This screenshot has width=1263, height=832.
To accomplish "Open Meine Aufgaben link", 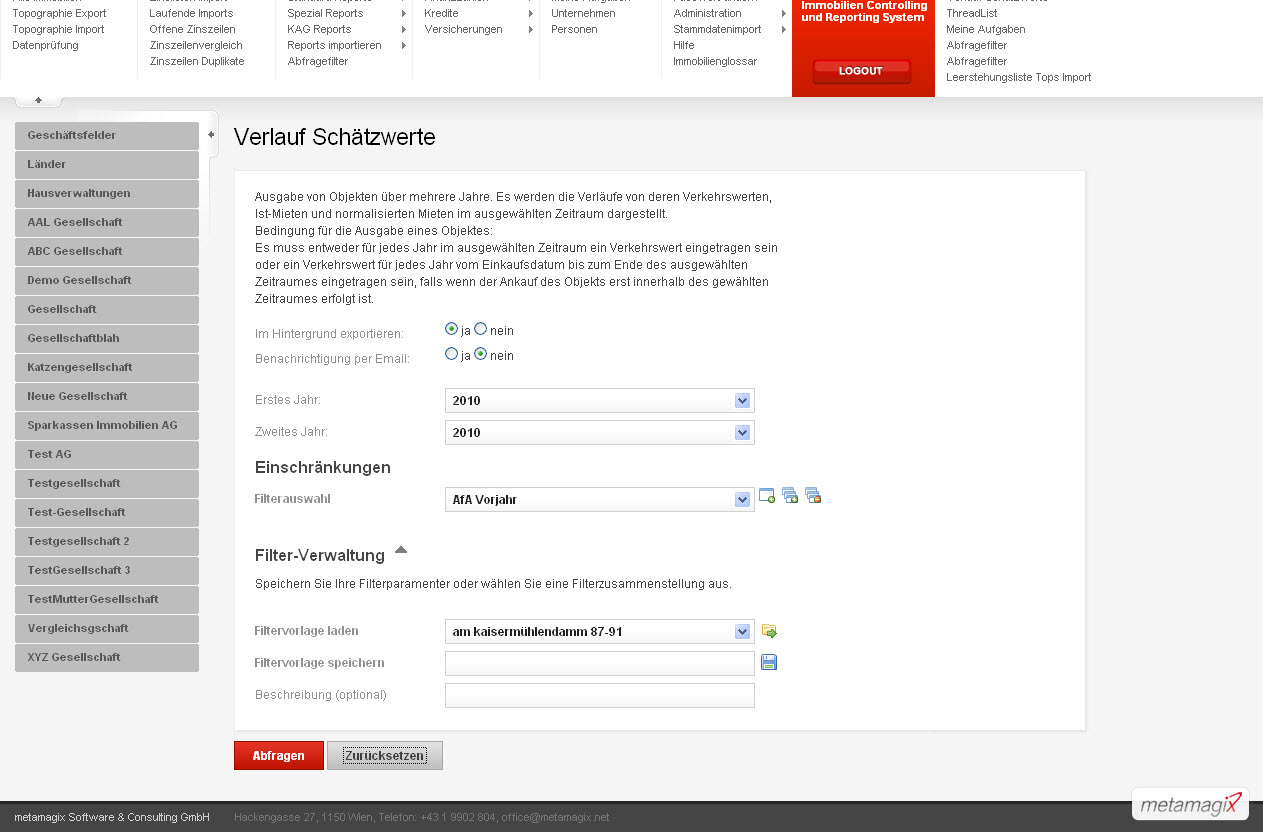I will coord(986,29).
